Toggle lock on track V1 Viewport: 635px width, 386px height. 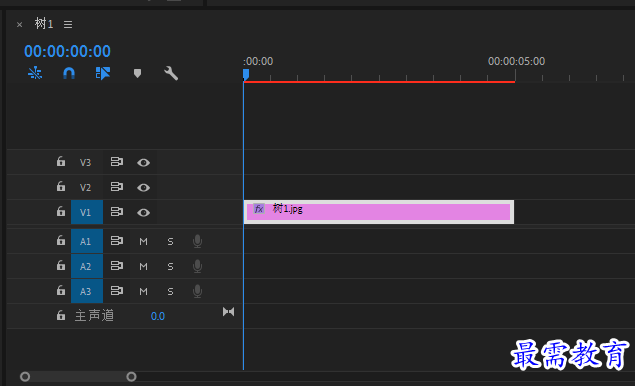click(x=61, y=212)
